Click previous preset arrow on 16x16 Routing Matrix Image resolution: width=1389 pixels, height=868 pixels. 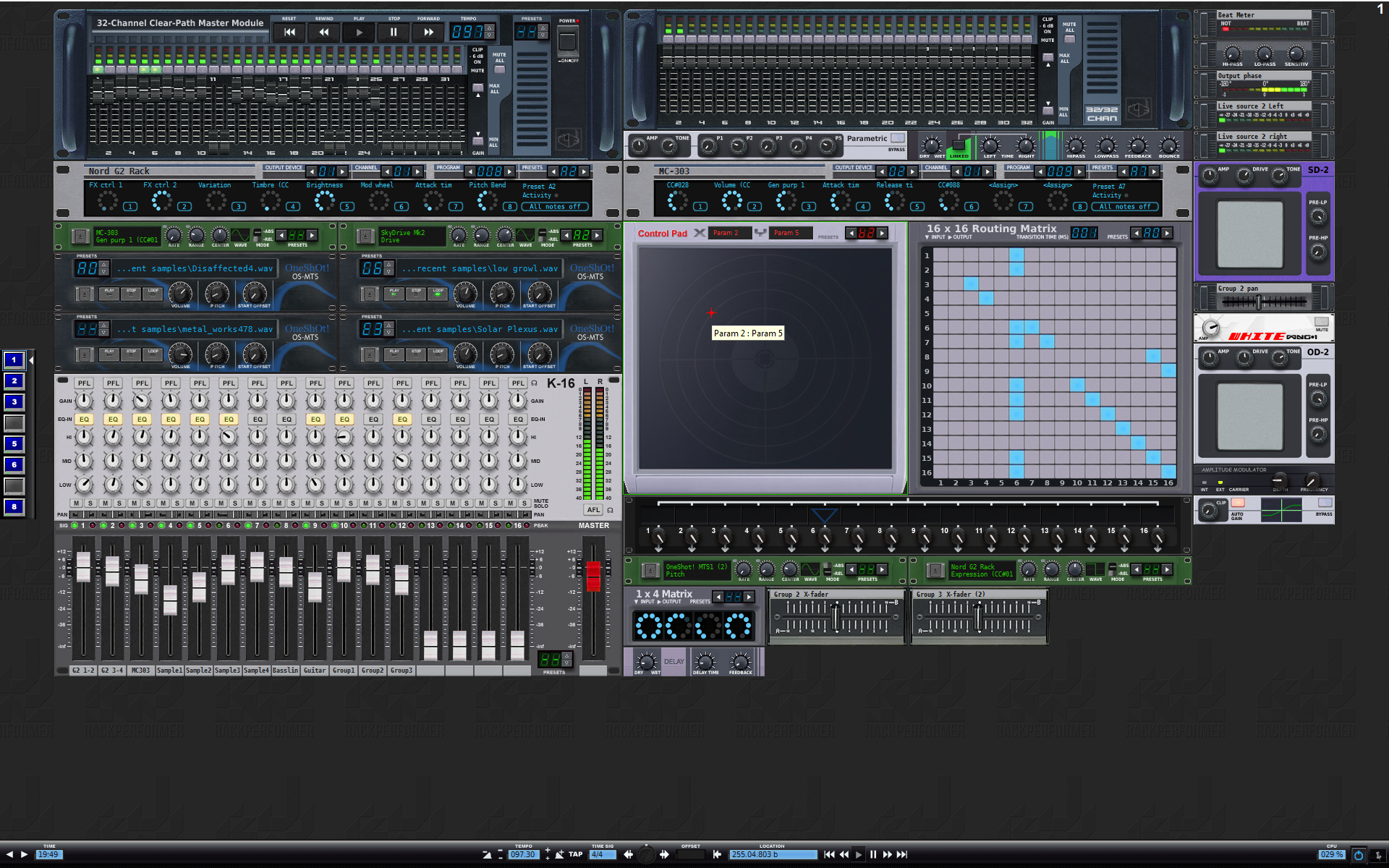1137,233
